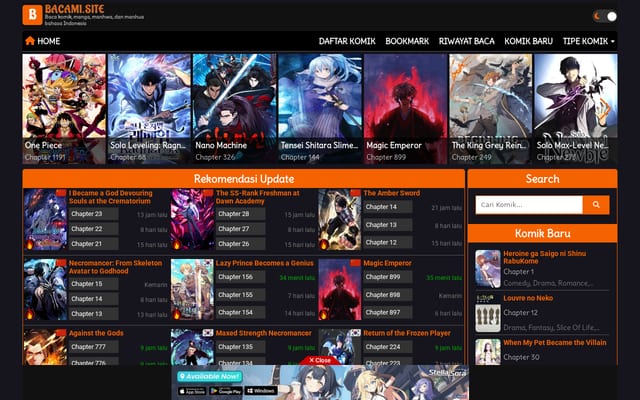
Task: Open The SS-Rank Freshman at Dawn Academy title
Action: click(258, 197)
